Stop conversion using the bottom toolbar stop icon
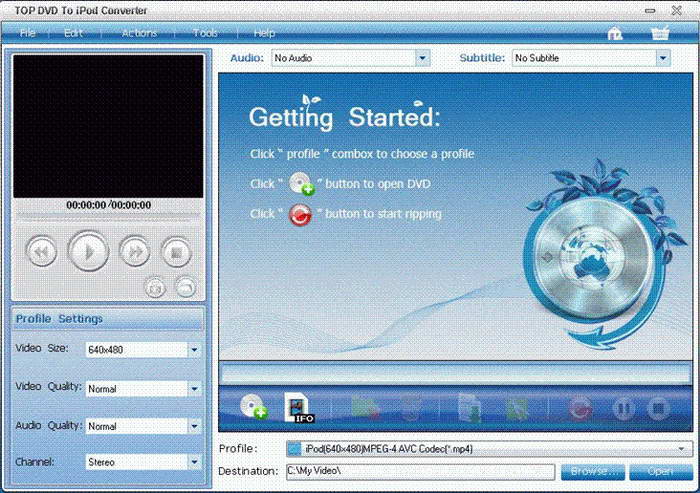The width and height of the screenshot is (700, 493). pyautogui.click(x=658, y=409)
